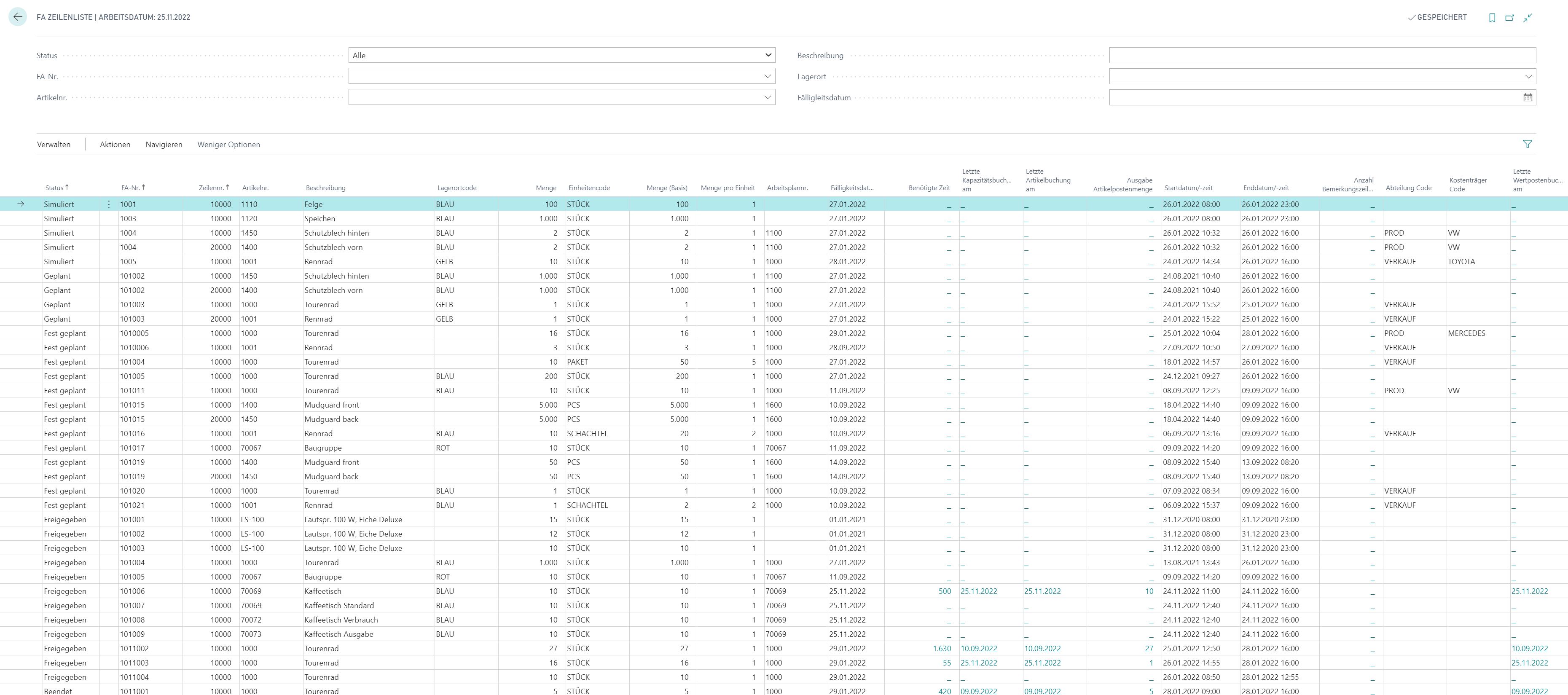
Task: Click the Benötigte Zeit column header
Action: pyautogui.click(x=929, y=188)
